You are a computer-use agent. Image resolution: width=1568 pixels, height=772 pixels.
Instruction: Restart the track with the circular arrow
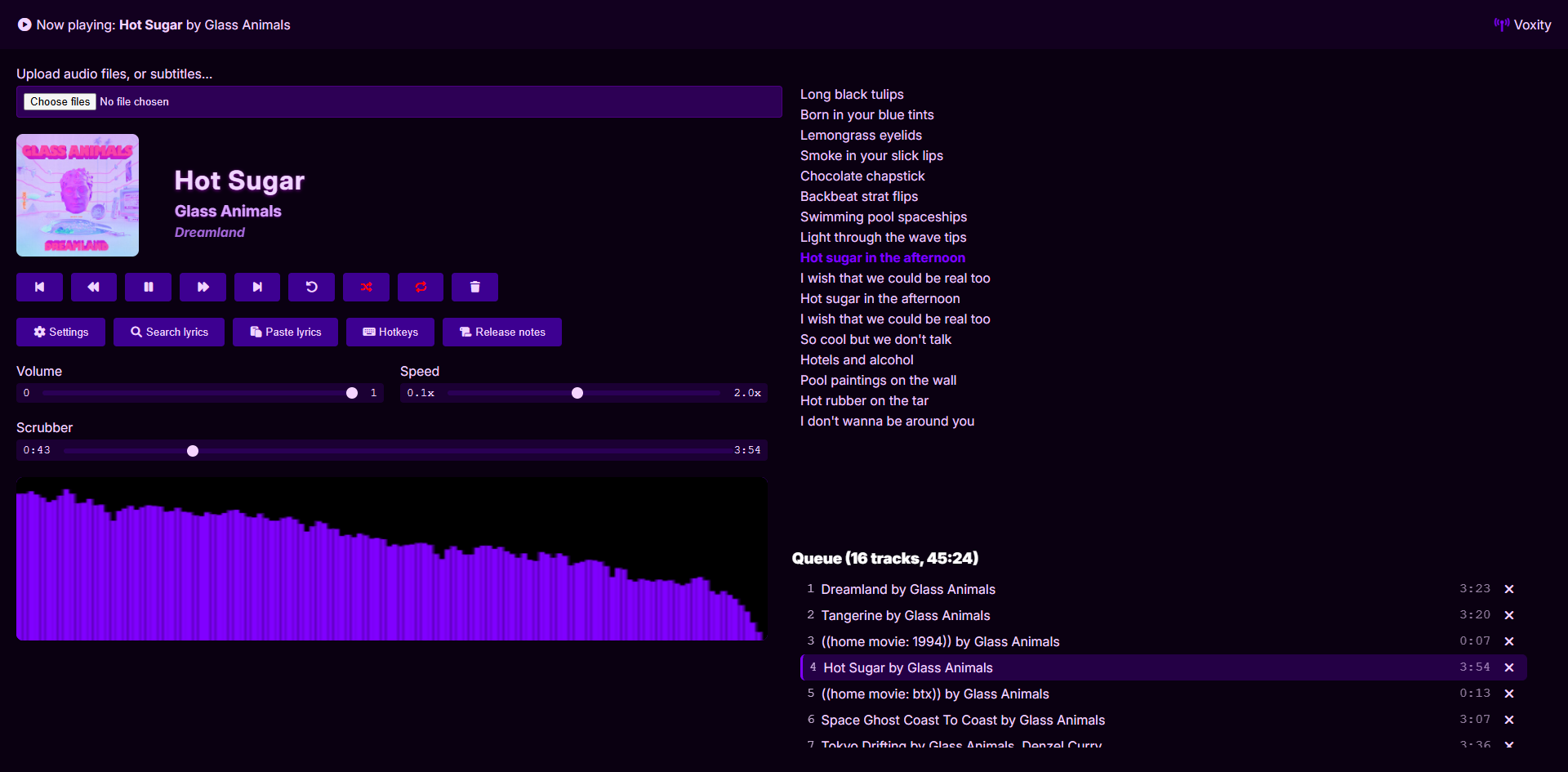312,287
